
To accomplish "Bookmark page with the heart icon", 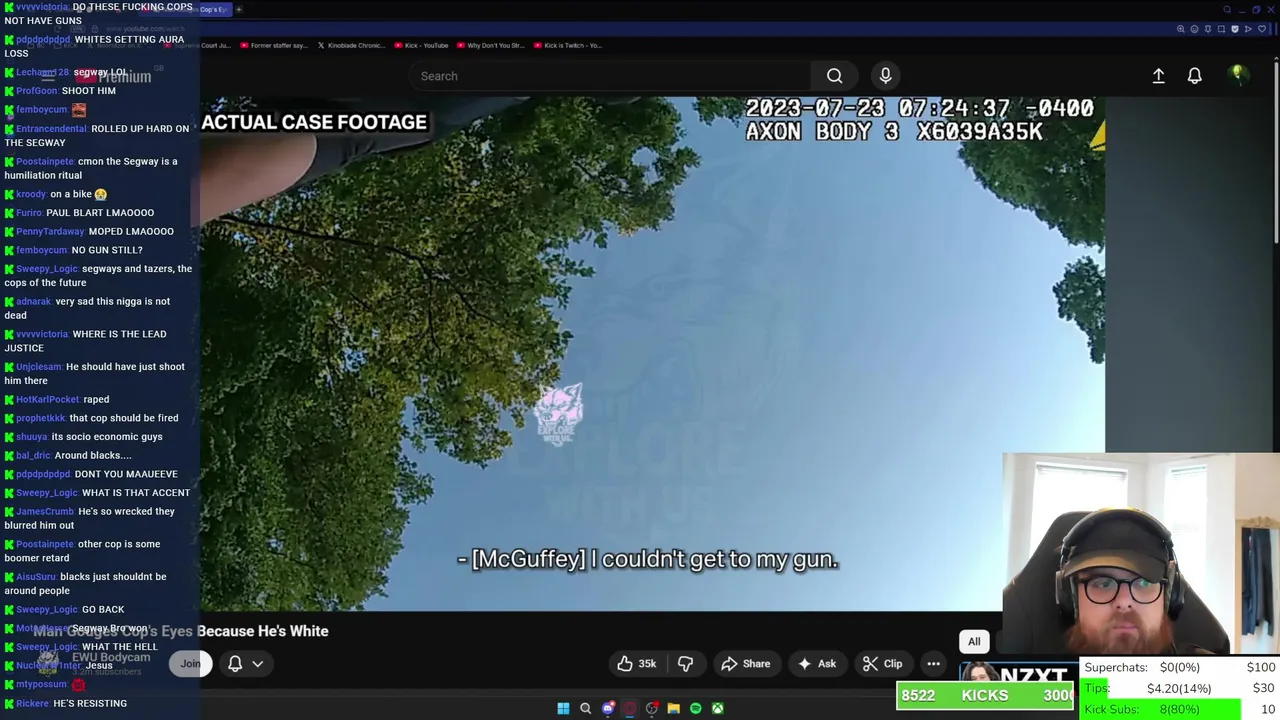I will coord(1262,29).
